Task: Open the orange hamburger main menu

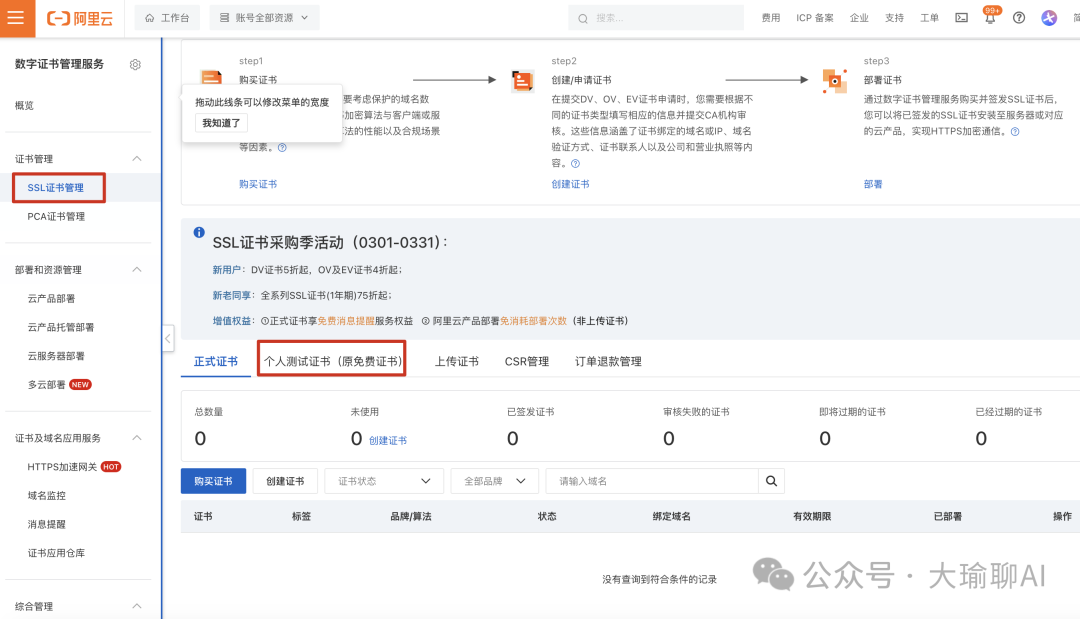Action: pyautogui.click(x=16, y=18)
